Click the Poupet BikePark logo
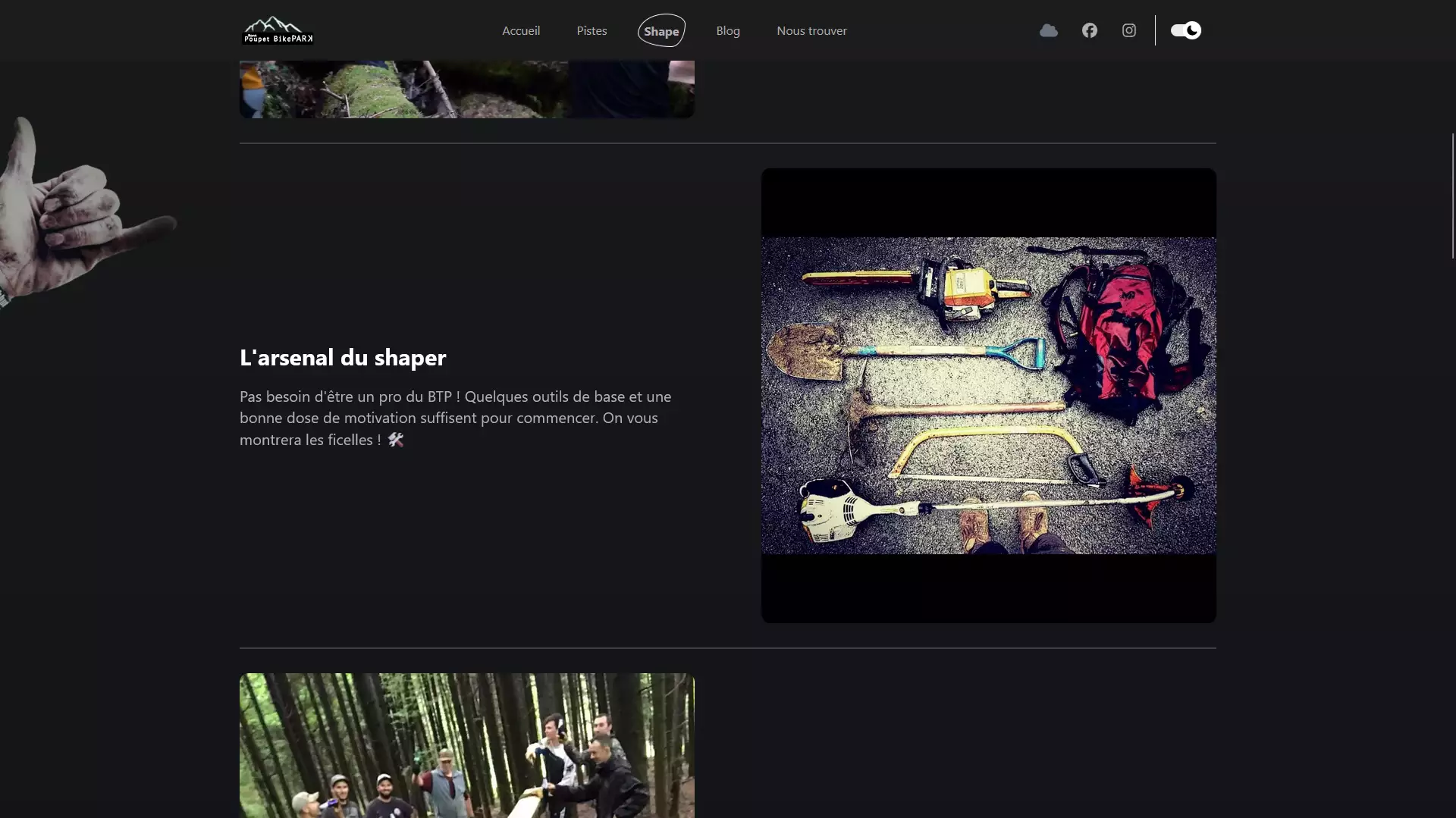The width and height of the screenshot is (1456, 818). [278, 30]
